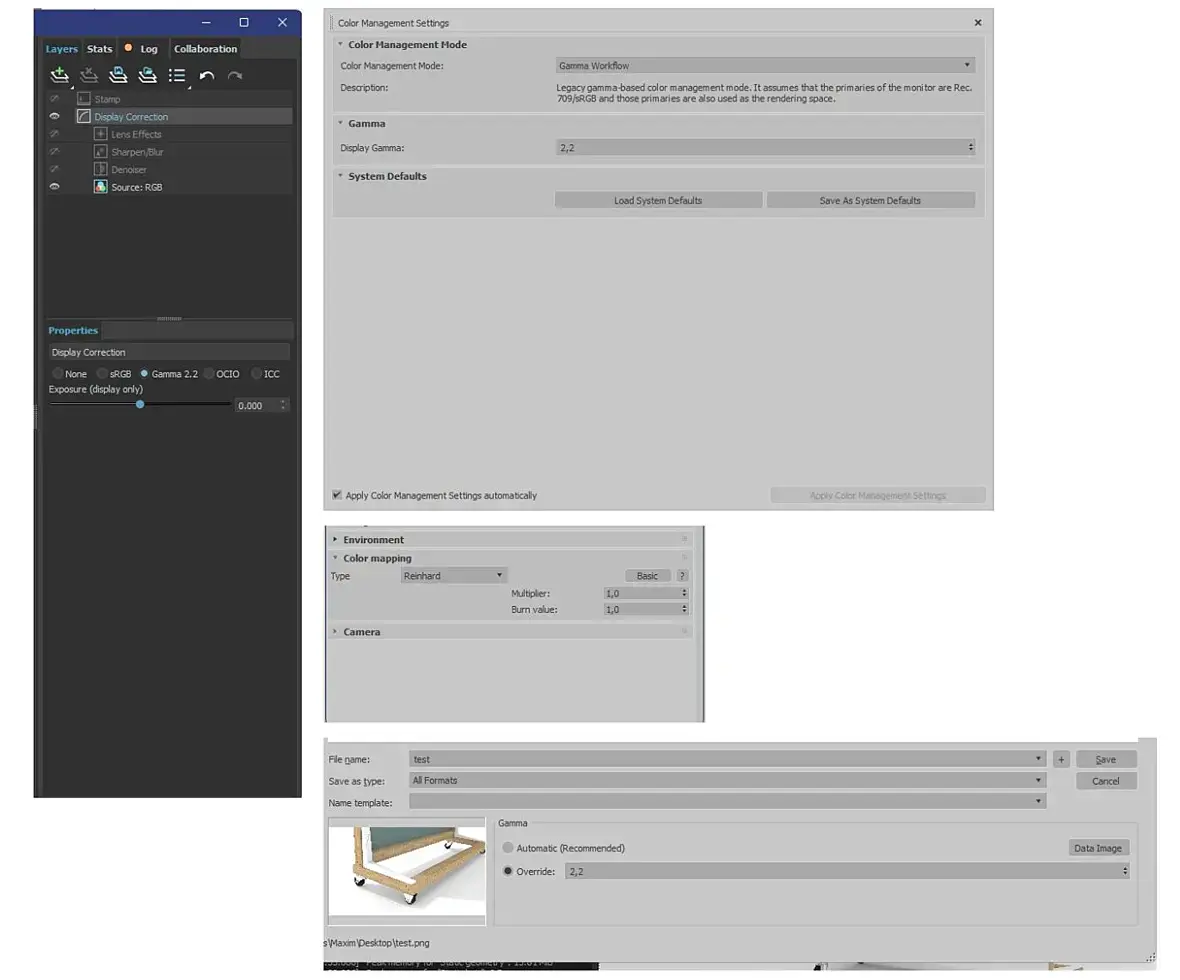Click Save As System Defaults button
Viewport: 1180px width, 980px height.
(871, 200)
